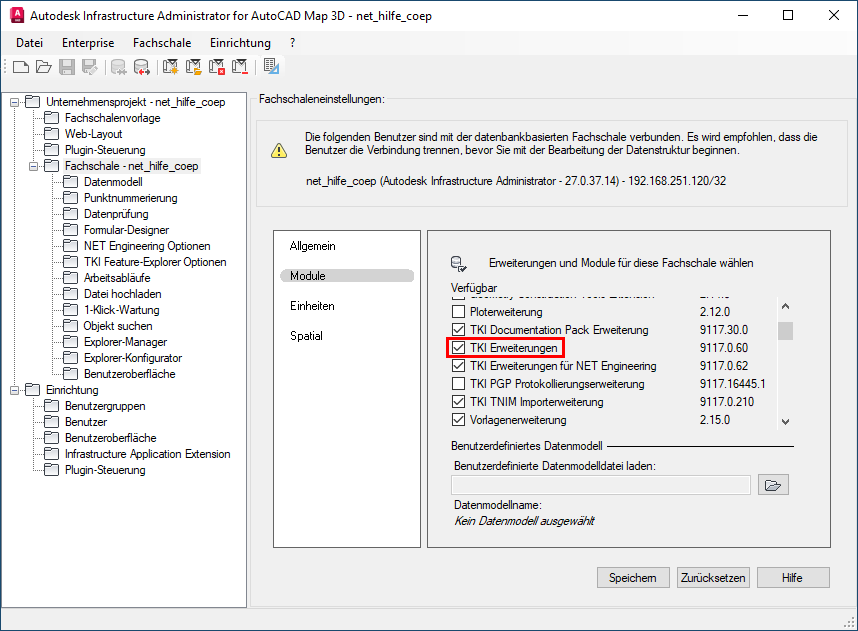Click folder icon of Datenmodell node
Screen dimensions: 858x631
71,182
